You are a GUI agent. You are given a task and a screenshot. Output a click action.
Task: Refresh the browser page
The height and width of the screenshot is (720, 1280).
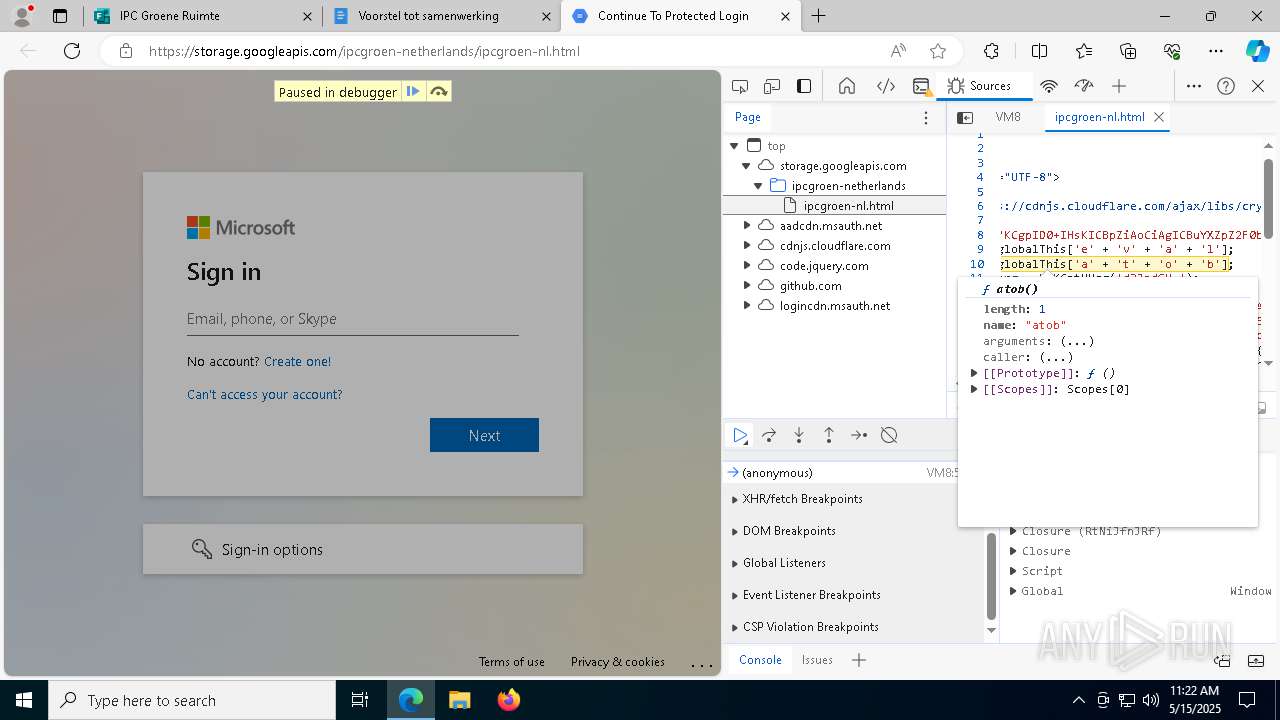point(72,51)
